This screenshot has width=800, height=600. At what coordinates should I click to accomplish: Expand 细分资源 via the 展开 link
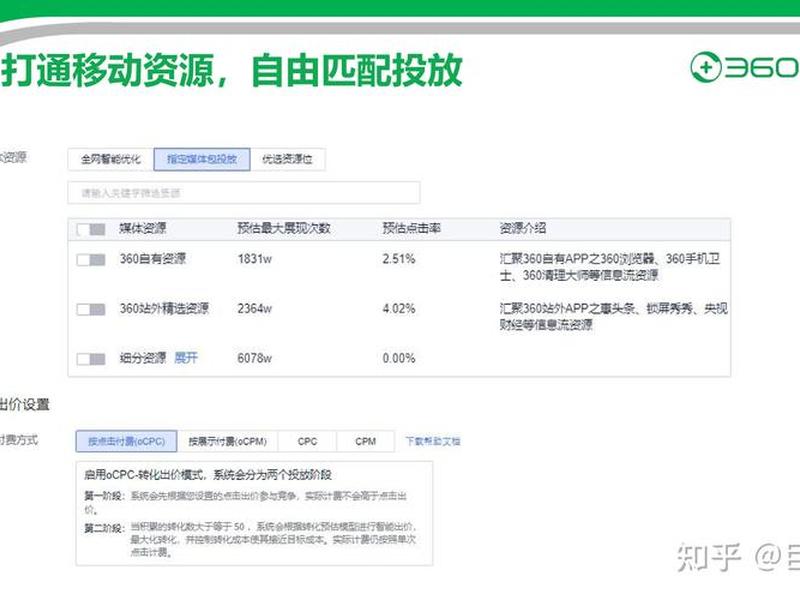tap(186, 358)
